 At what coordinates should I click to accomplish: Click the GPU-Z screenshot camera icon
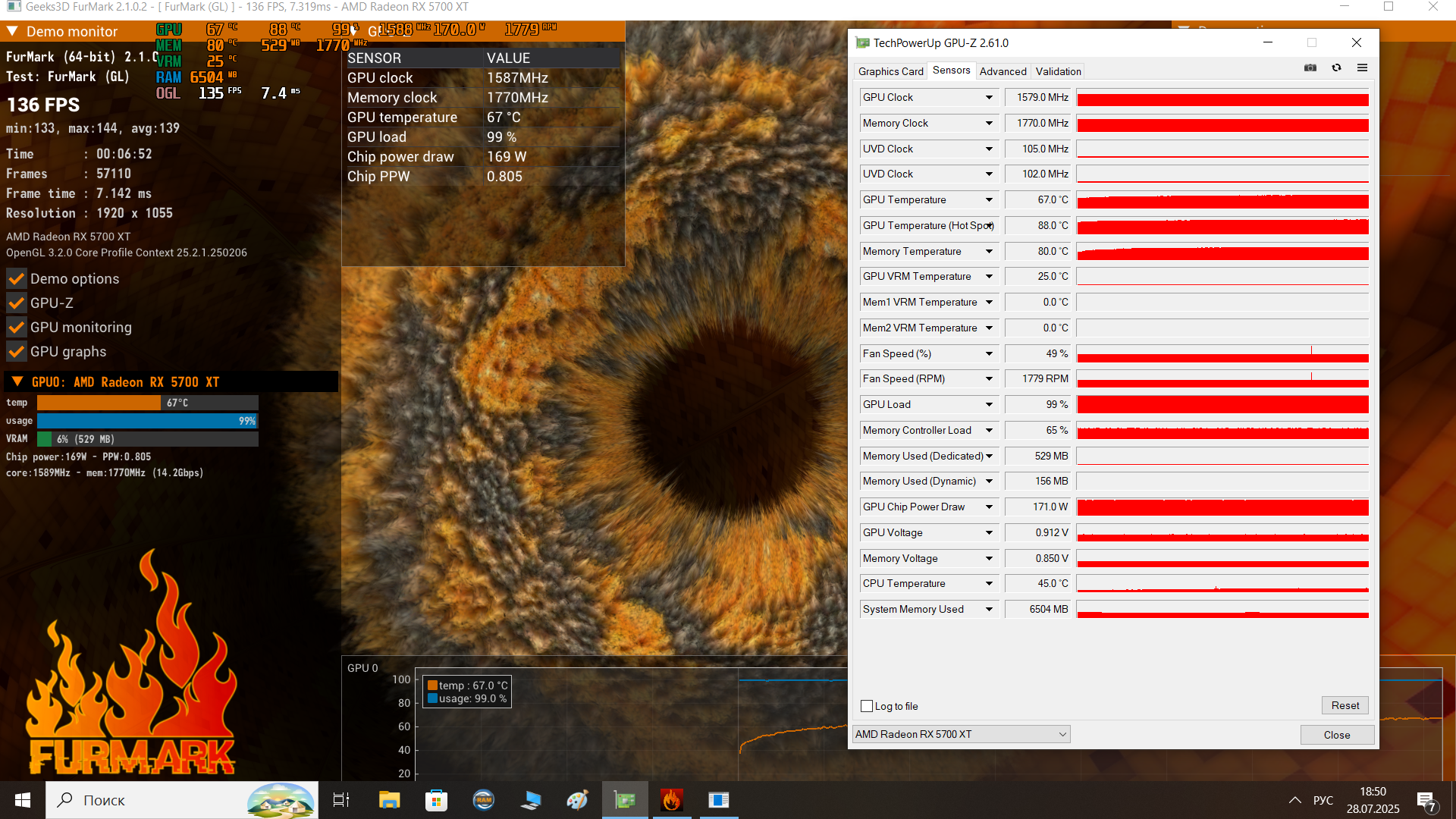(x=1310, y=68)
